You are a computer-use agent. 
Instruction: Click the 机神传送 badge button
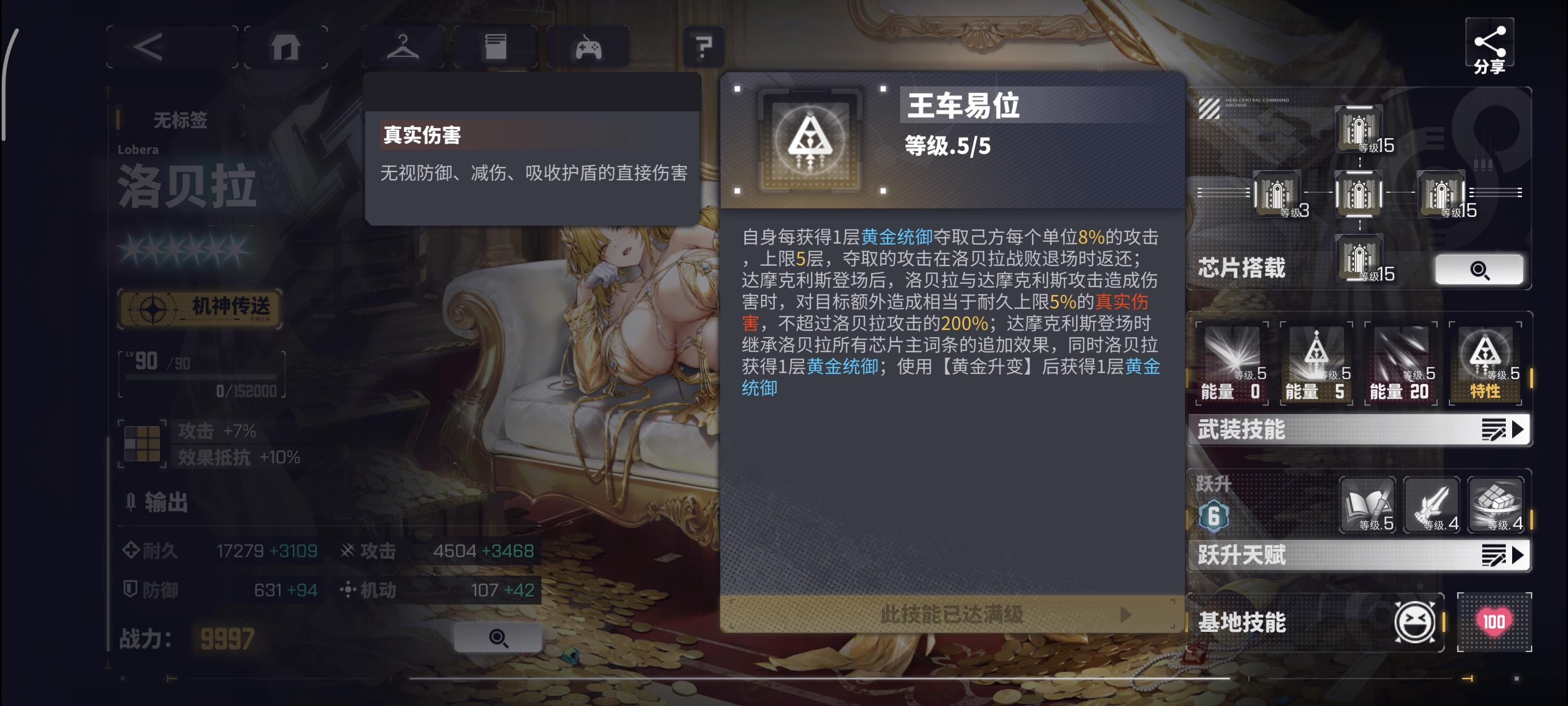[x=200, y=308]
